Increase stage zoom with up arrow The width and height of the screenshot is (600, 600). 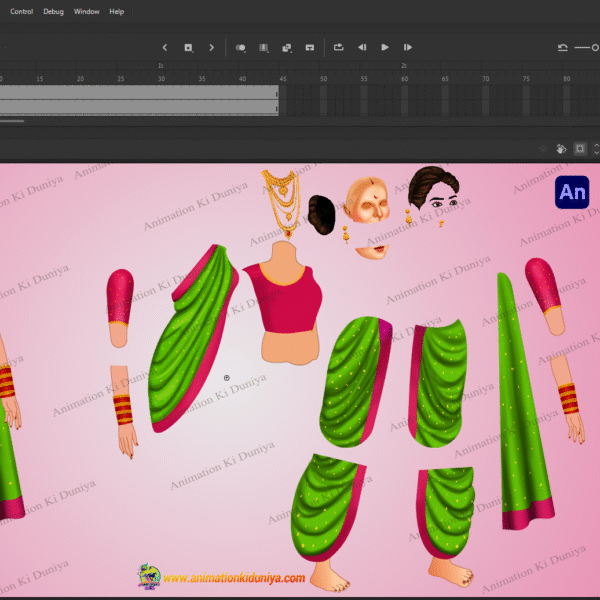pos(596,145)
